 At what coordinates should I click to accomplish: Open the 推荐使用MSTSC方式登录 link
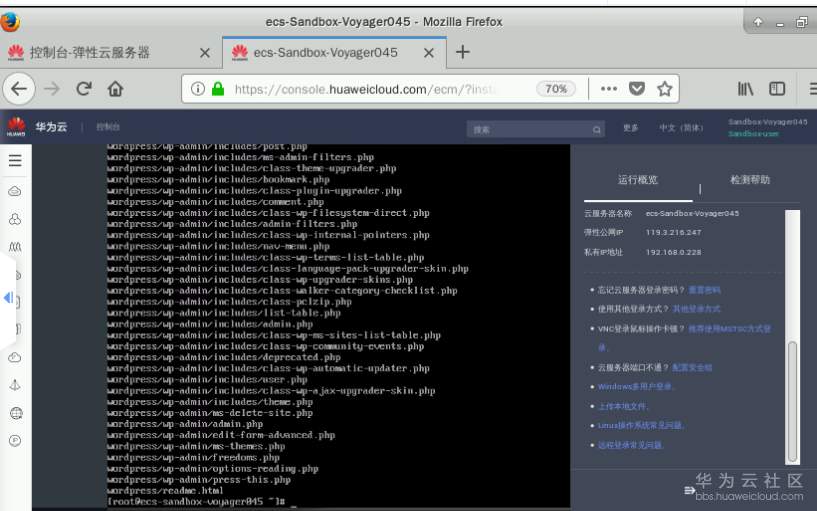[729, 329]
